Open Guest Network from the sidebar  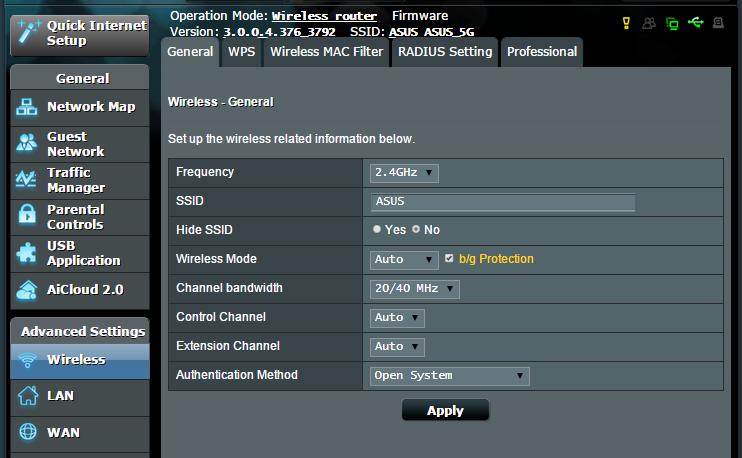click(x=80, y=144)
